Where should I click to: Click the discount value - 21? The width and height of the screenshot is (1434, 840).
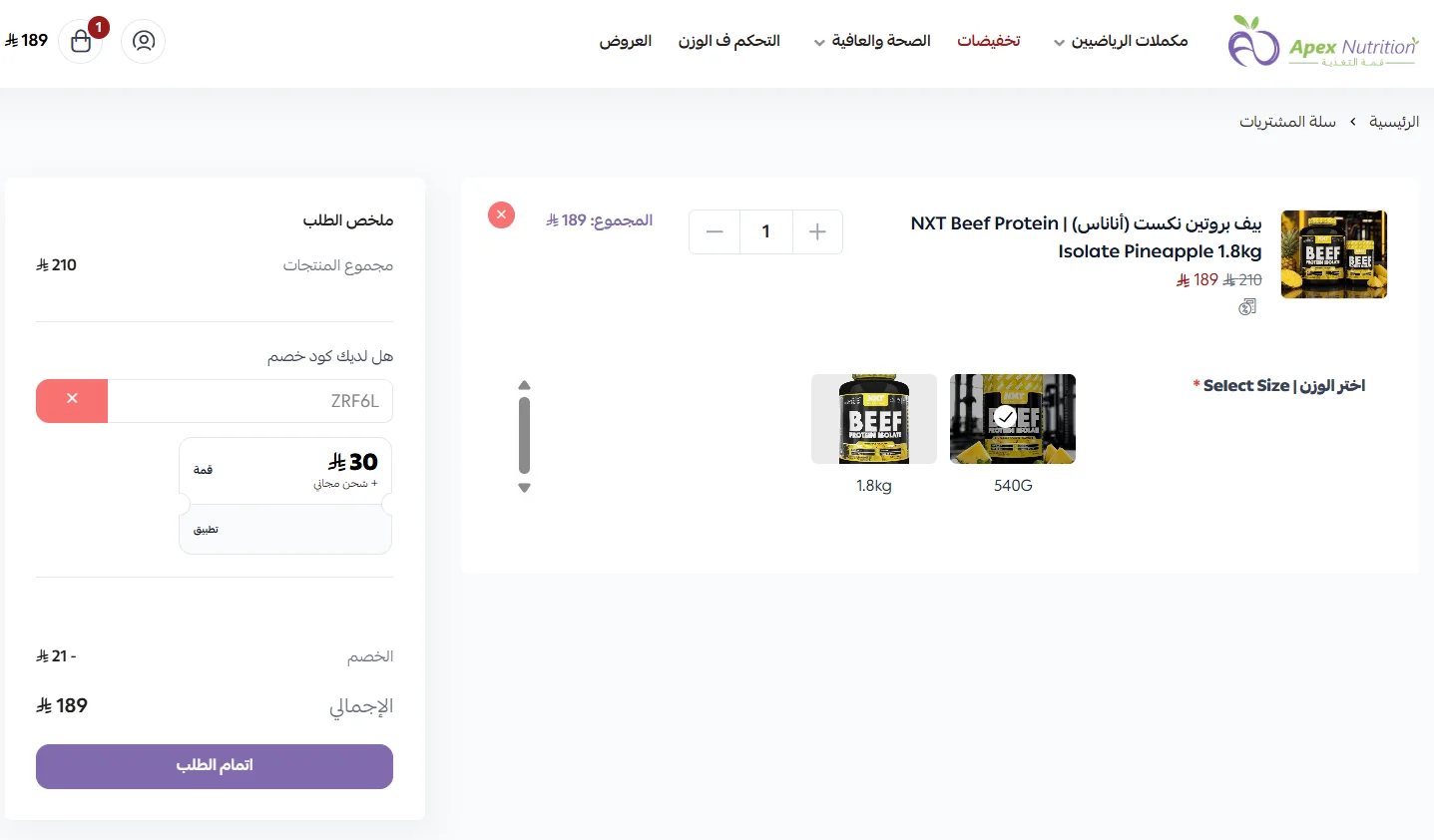pos(56,656)
